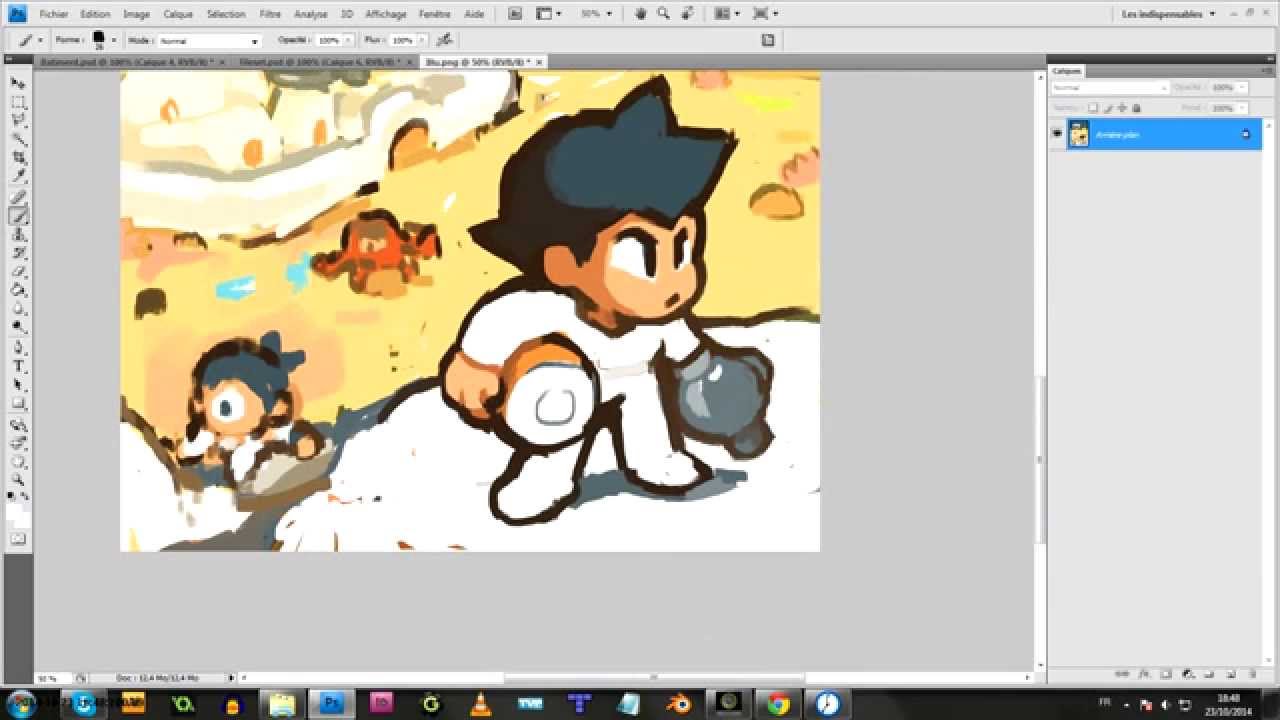This screenshot has height=720, width=1280.
Task: Open the Calque menu
Action: (x=178, y=14)
